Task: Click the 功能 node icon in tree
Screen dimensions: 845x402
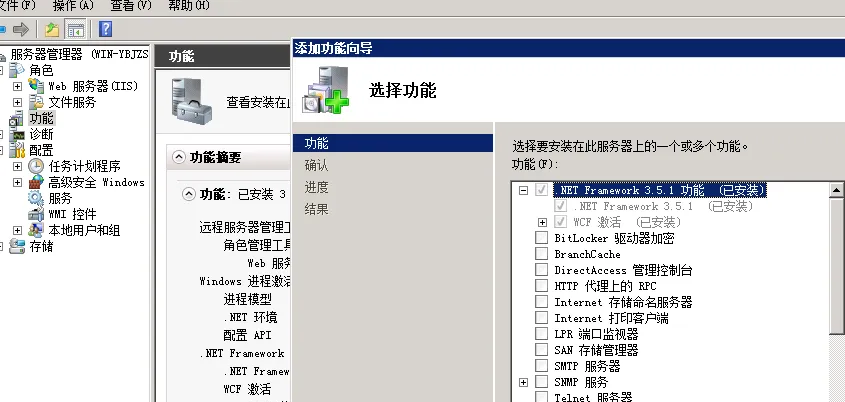Action: pos(17,118)
